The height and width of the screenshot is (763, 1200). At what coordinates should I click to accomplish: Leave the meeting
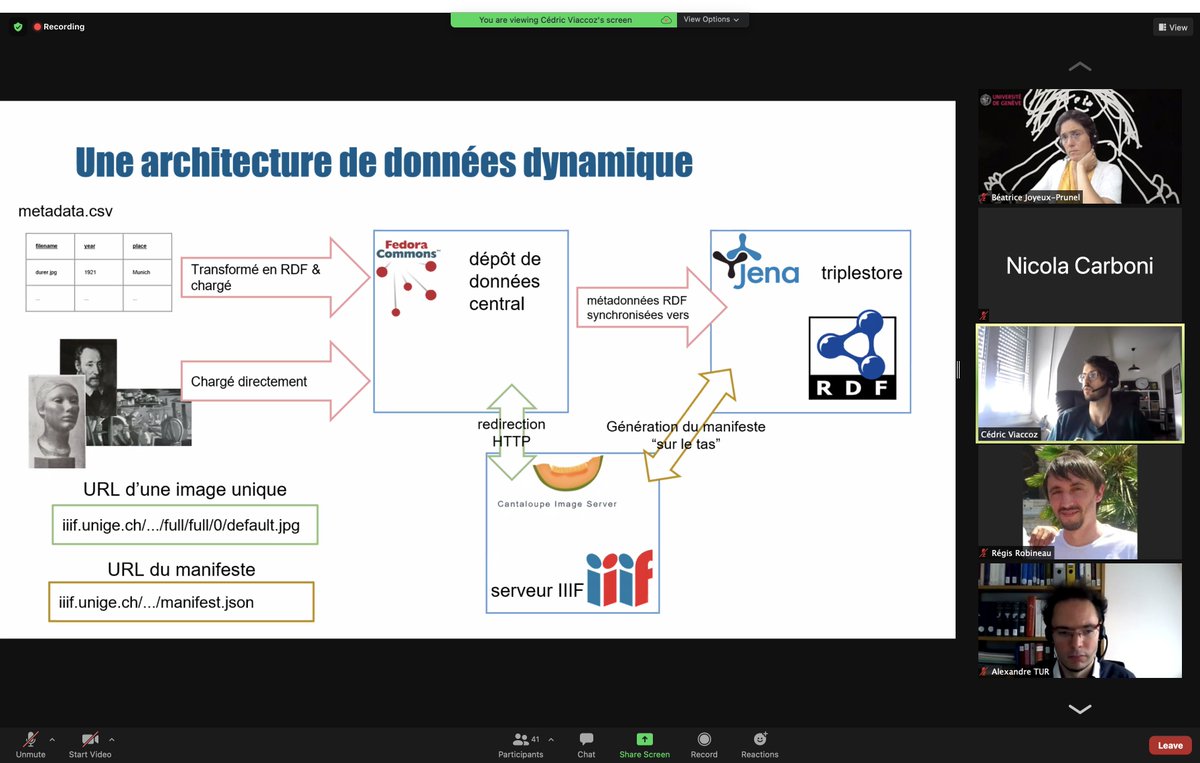click(1169, 744)
